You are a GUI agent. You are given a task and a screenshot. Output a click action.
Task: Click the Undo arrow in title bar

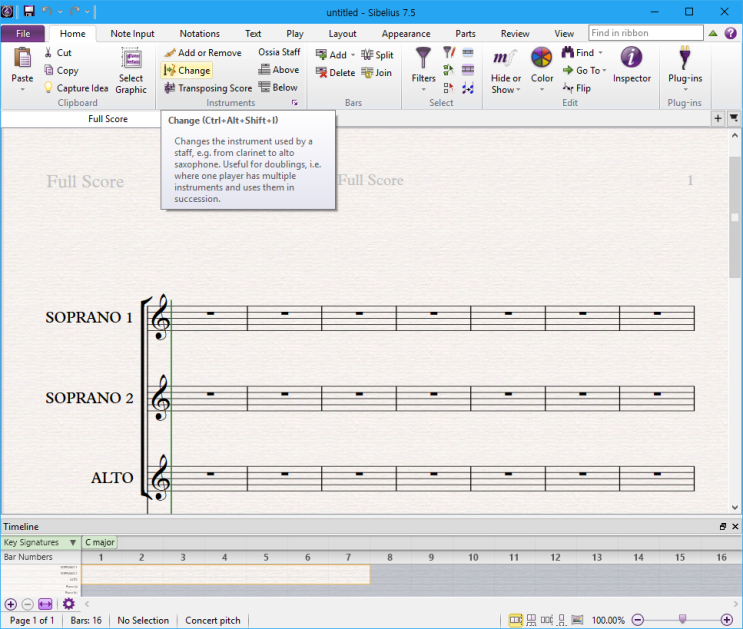tap(47, 11)
